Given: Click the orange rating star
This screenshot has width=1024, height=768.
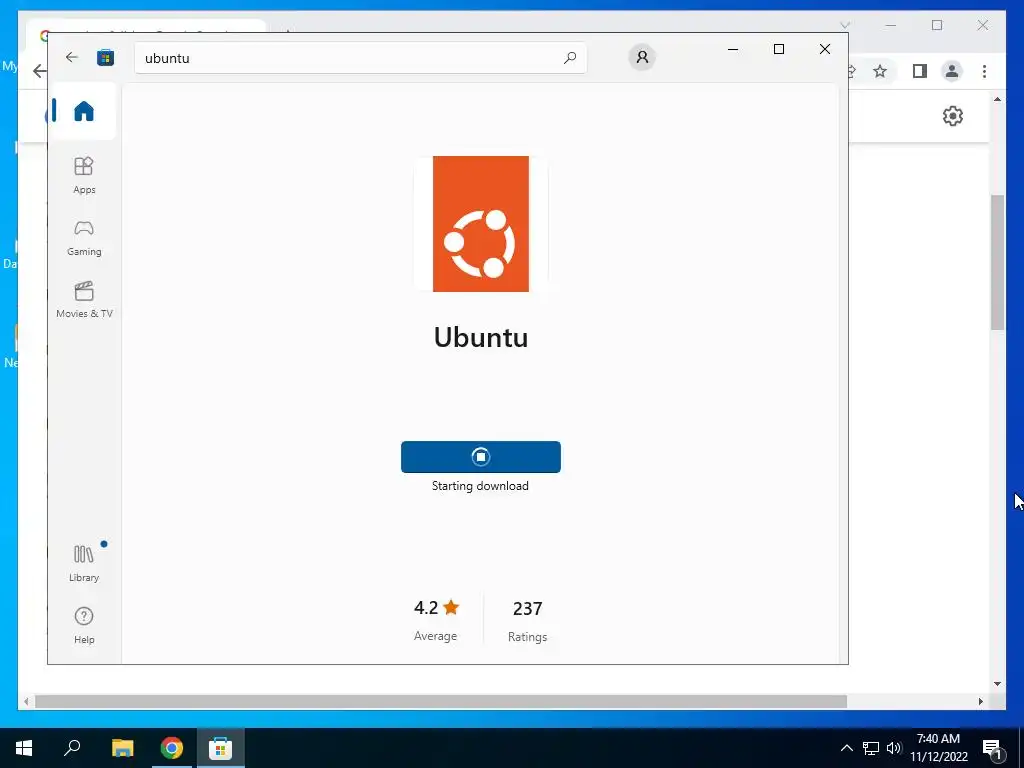Looking at the screenshot, I should click(451, 608).
